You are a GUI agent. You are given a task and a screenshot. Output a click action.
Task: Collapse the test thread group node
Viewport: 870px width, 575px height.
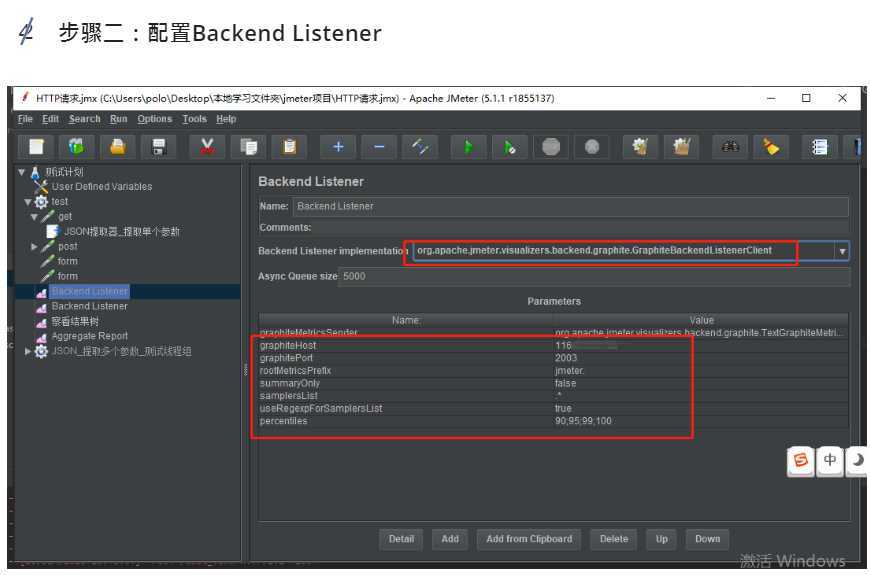(x=28, y=202)
